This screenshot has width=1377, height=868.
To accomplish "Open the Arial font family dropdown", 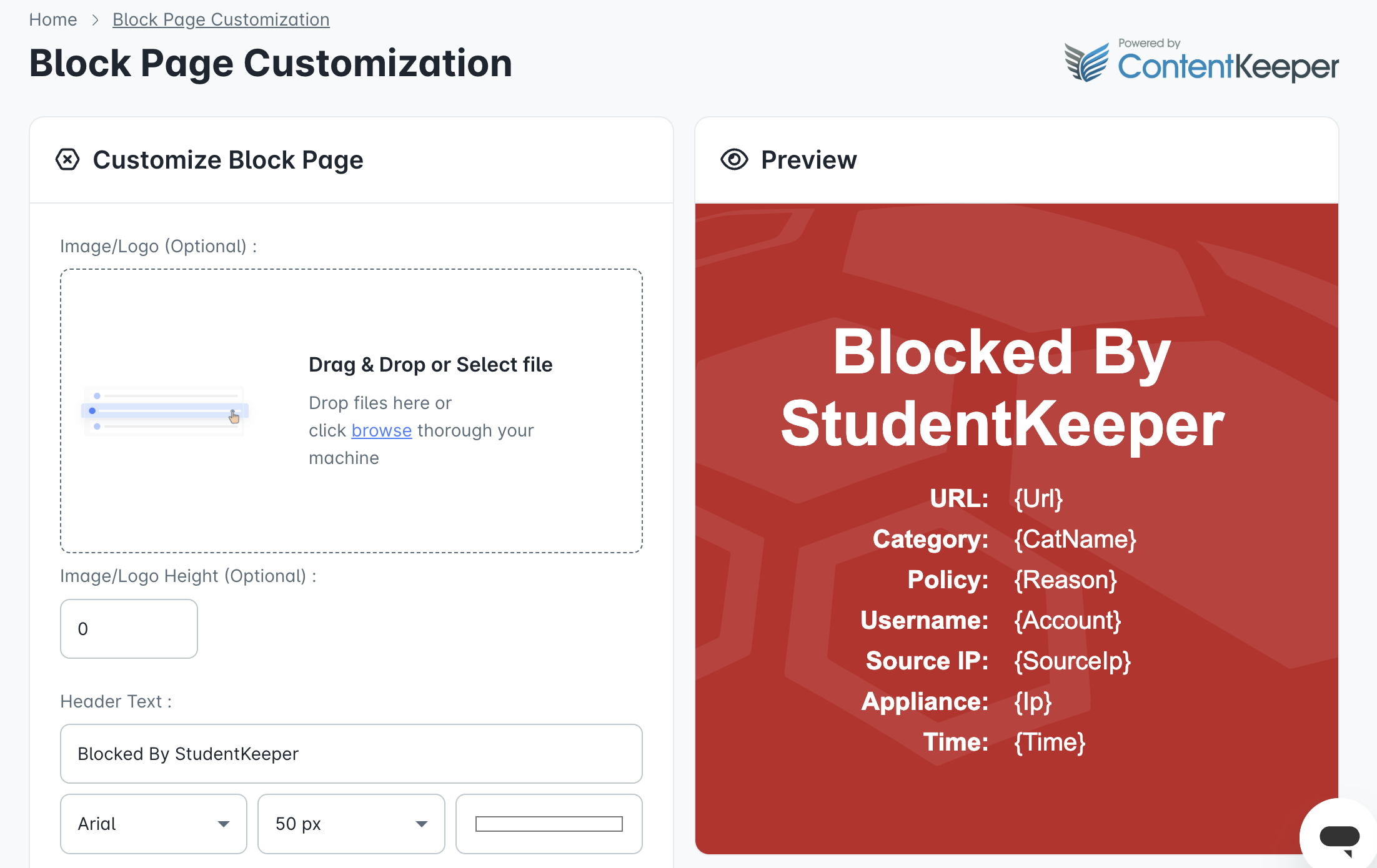I will pos(154,824).
